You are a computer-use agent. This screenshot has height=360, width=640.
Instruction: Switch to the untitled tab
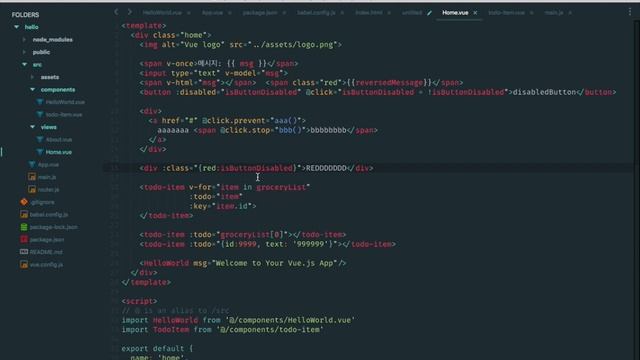(x=412, y=13)
